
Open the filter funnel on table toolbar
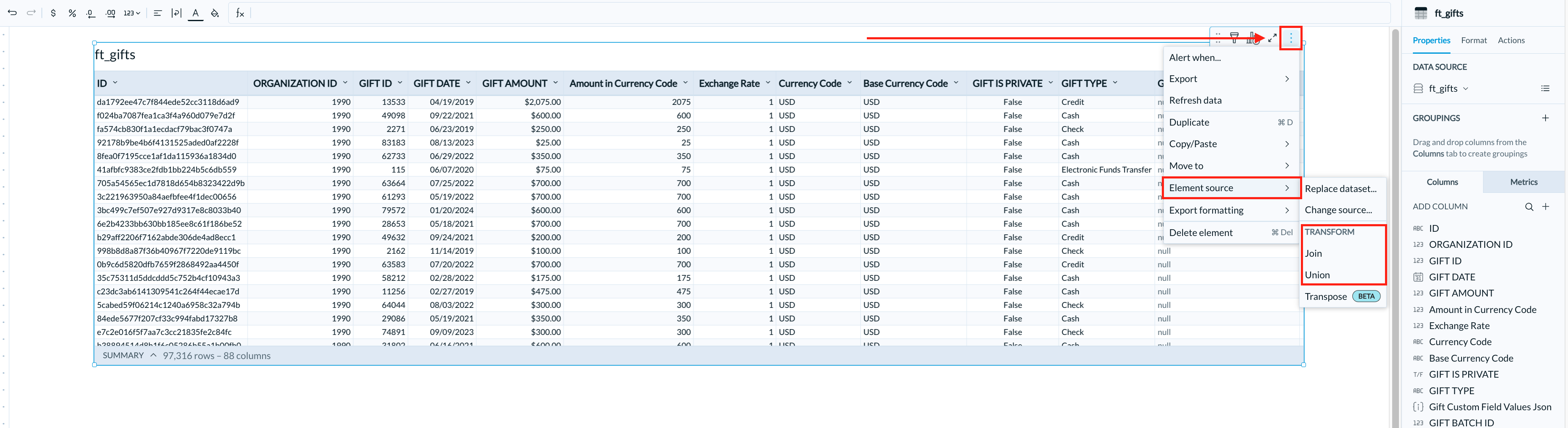(x=1235, y=38)
